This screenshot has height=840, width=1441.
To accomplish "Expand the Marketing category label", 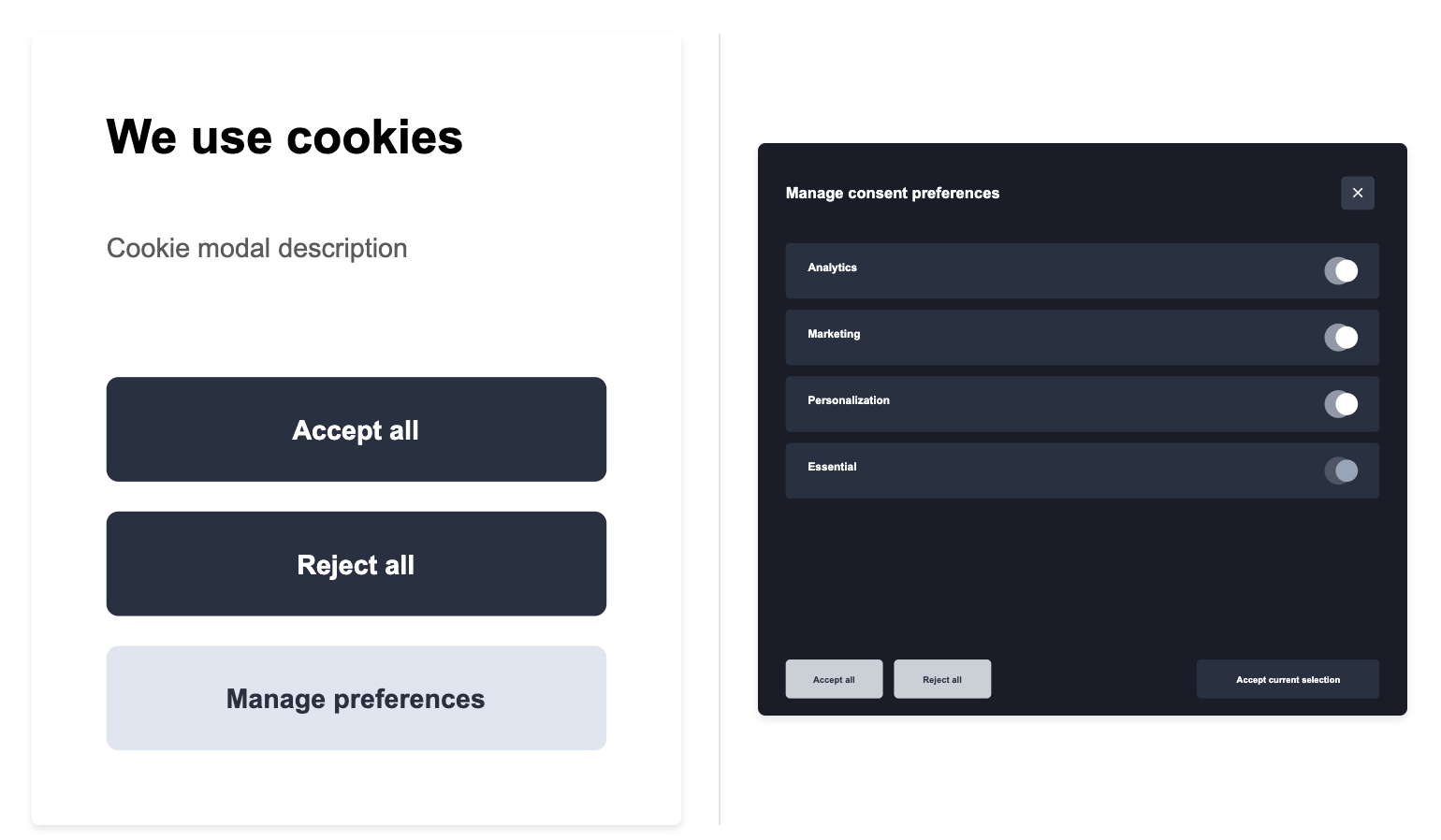I will tap(834, 334).
